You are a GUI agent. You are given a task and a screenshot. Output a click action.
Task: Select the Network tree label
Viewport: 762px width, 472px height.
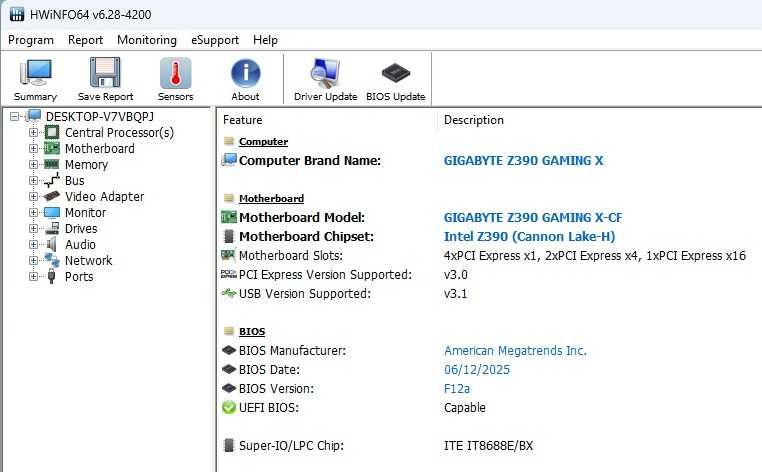tap(88, 261)
